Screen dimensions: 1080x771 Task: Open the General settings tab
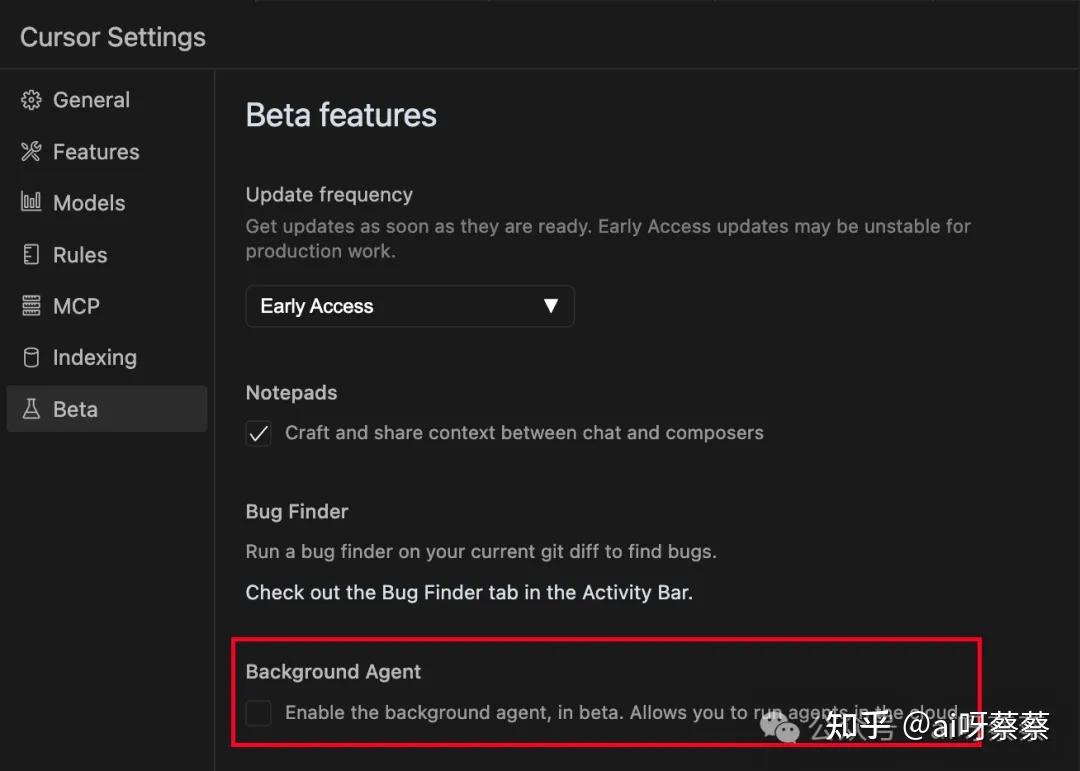click(x=91, y=100)
